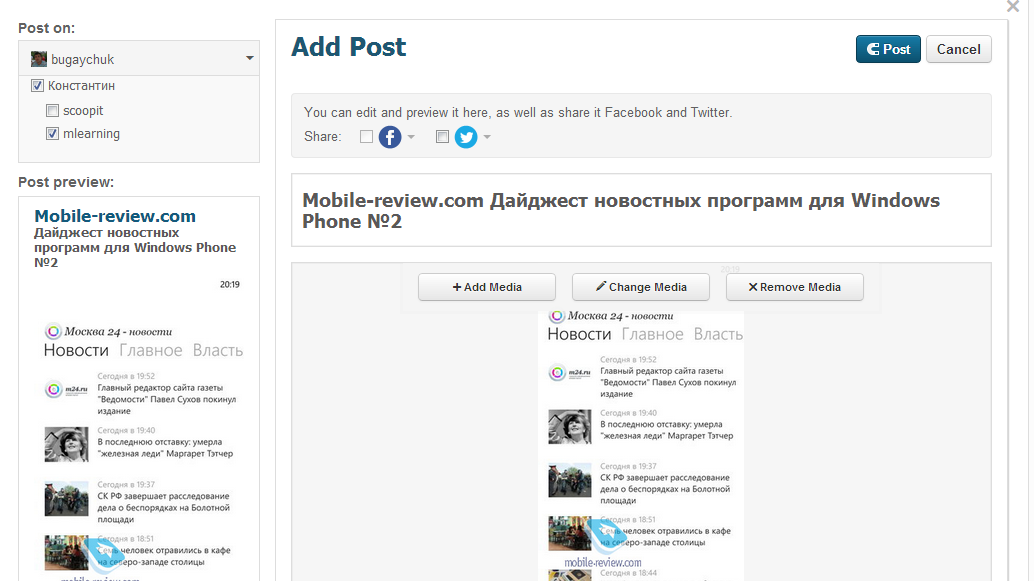Click the "Share:" label

pos(322,137)
